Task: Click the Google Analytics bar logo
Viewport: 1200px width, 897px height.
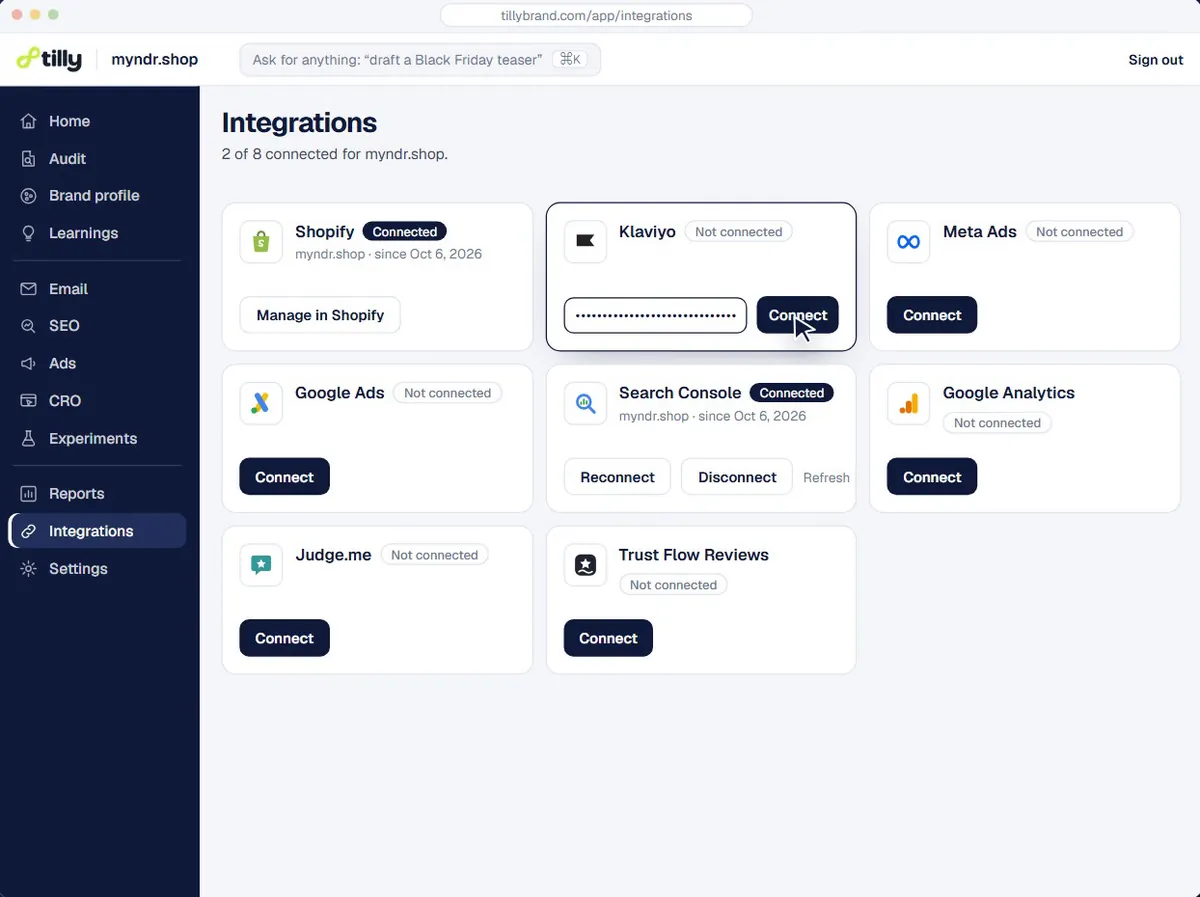Action: coord(909,403)
